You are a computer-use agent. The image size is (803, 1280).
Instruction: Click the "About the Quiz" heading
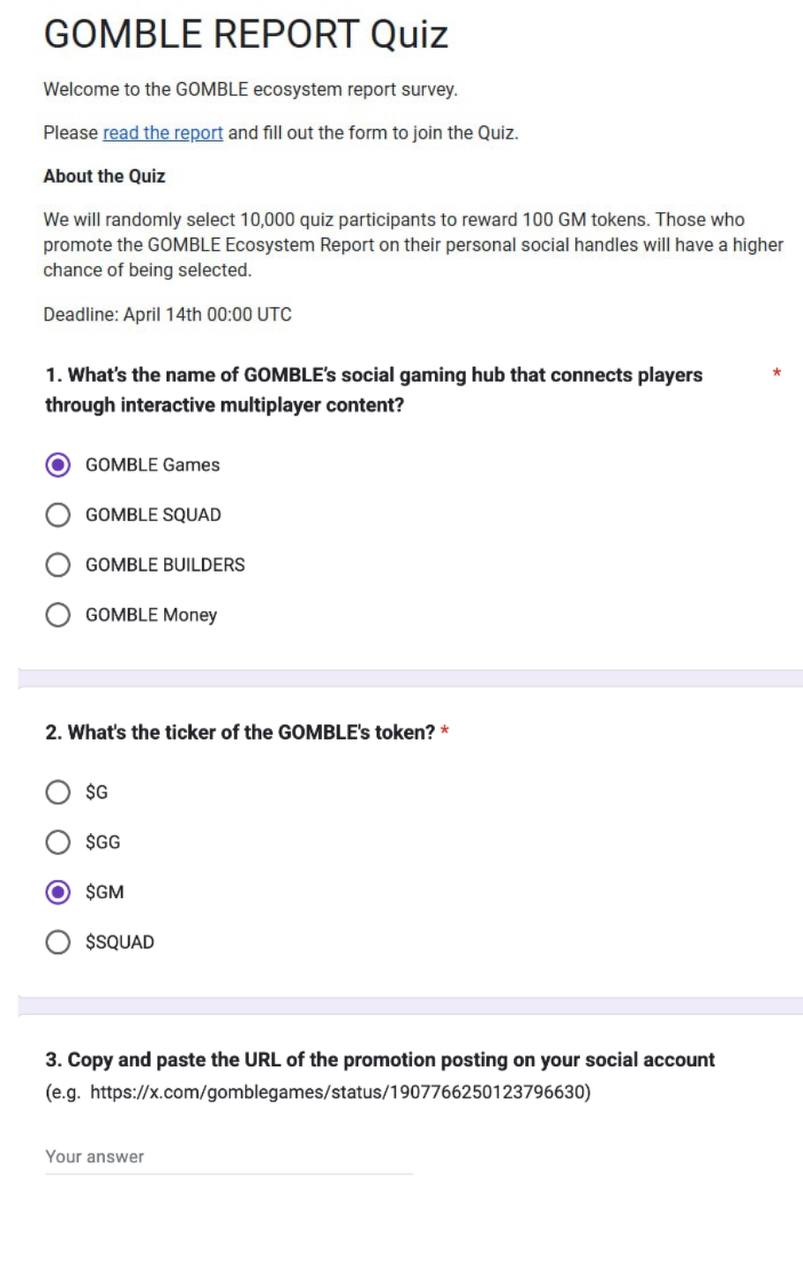(104, 176)
